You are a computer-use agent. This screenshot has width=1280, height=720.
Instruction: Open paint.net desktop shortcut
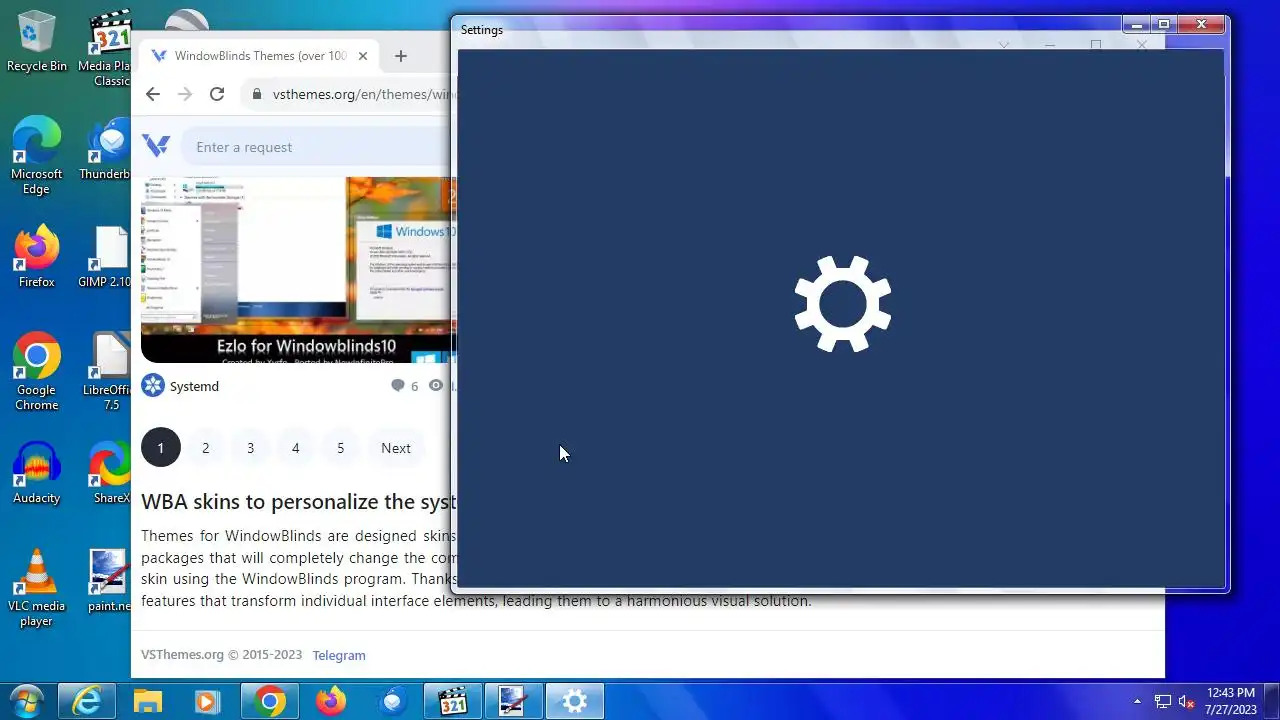108,580
